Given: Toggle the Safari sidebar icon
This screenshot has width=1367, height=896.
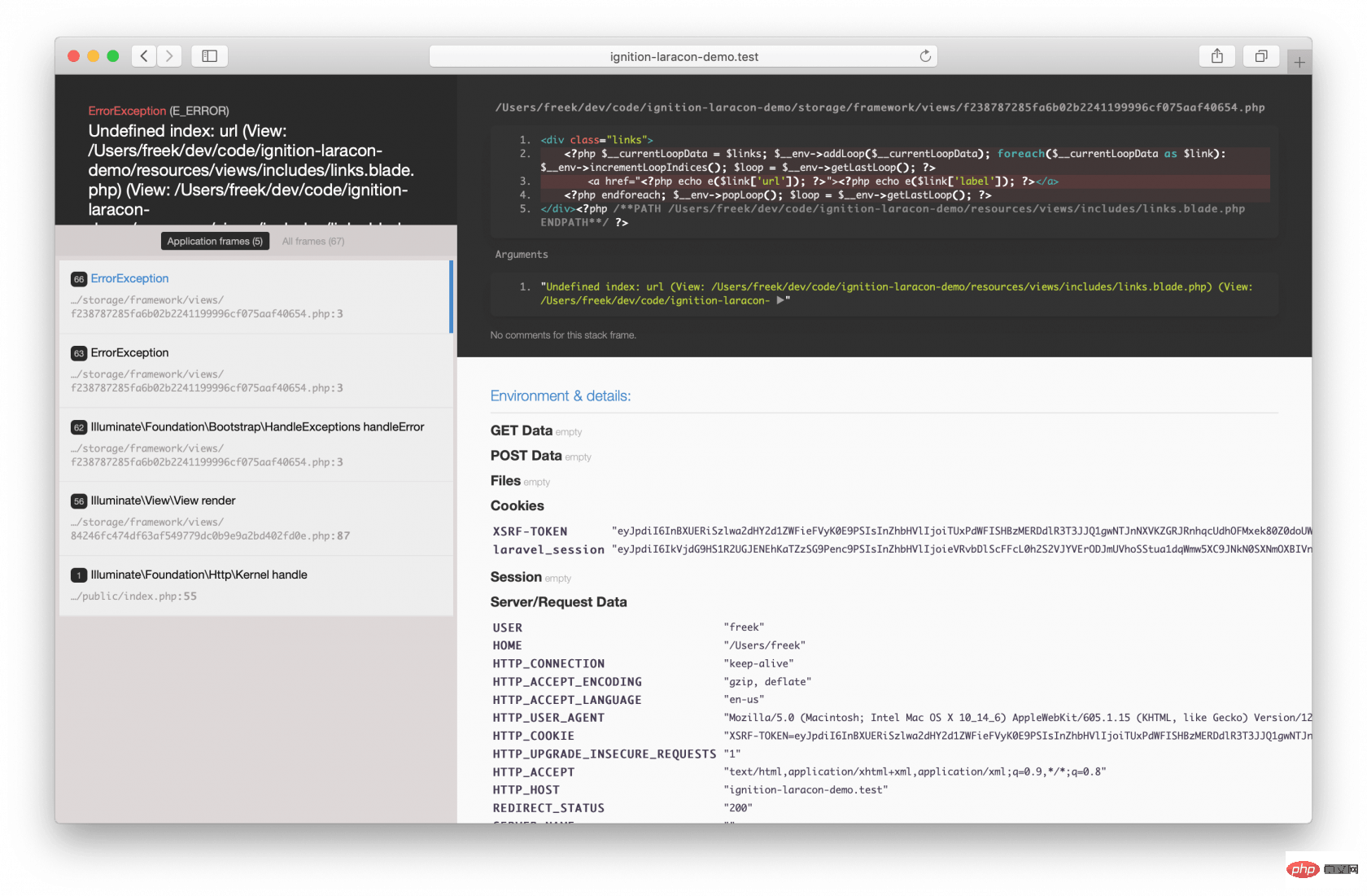Looking at the screenshot, I should coord(209,56).
